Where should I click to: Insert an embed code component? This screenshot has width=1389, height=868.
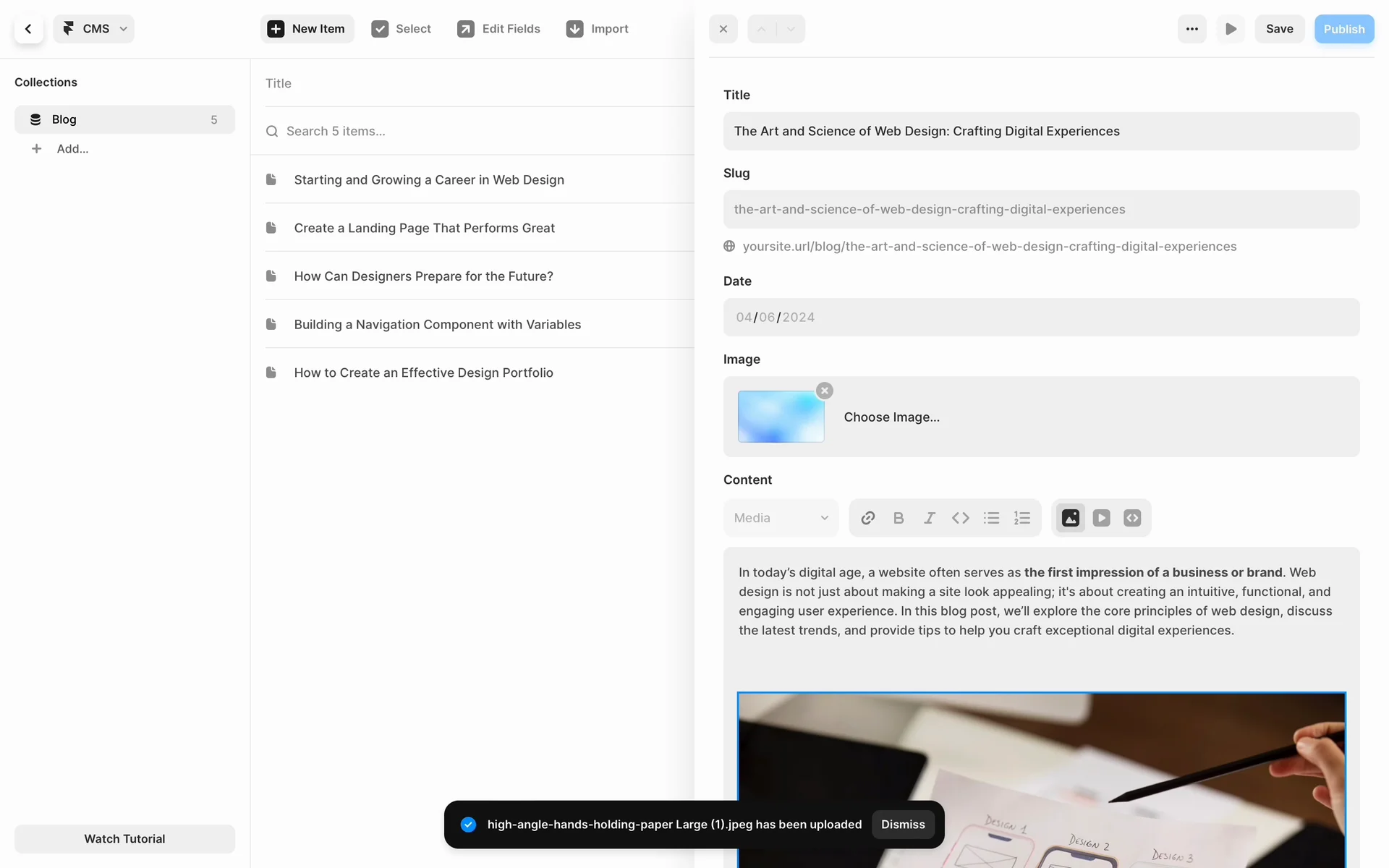point(1132,518)
